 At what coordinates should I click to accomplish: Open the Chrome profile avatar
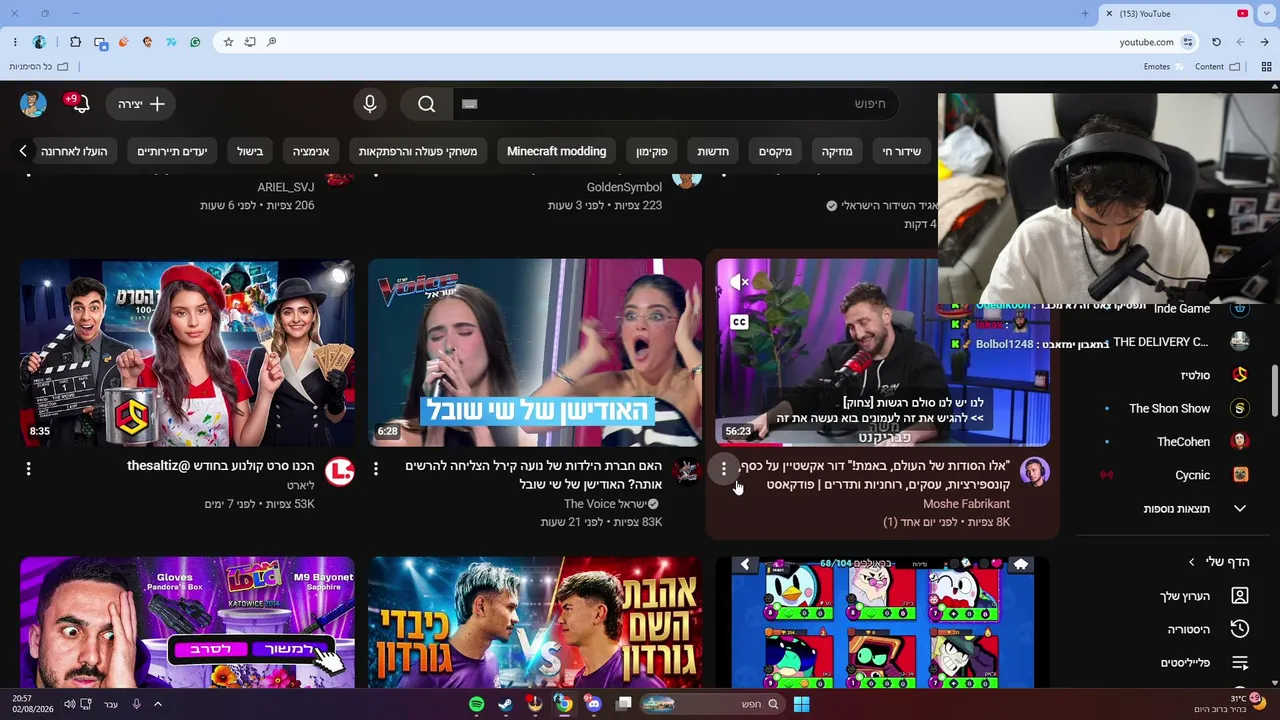(40, 42)
